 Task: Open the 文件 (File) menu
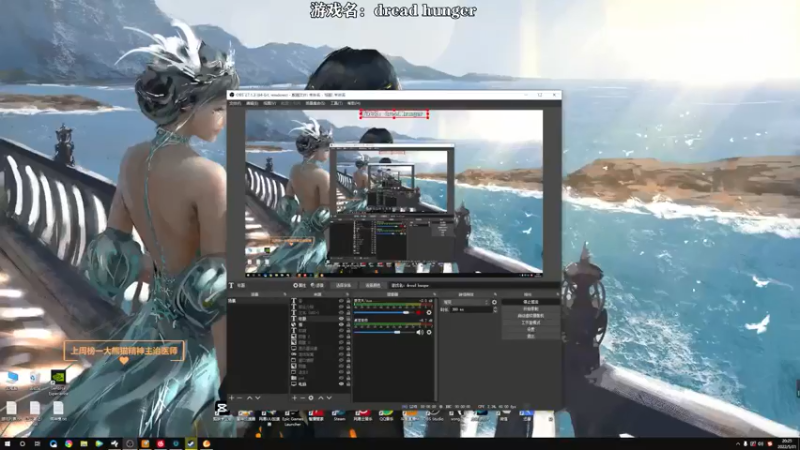235,103
